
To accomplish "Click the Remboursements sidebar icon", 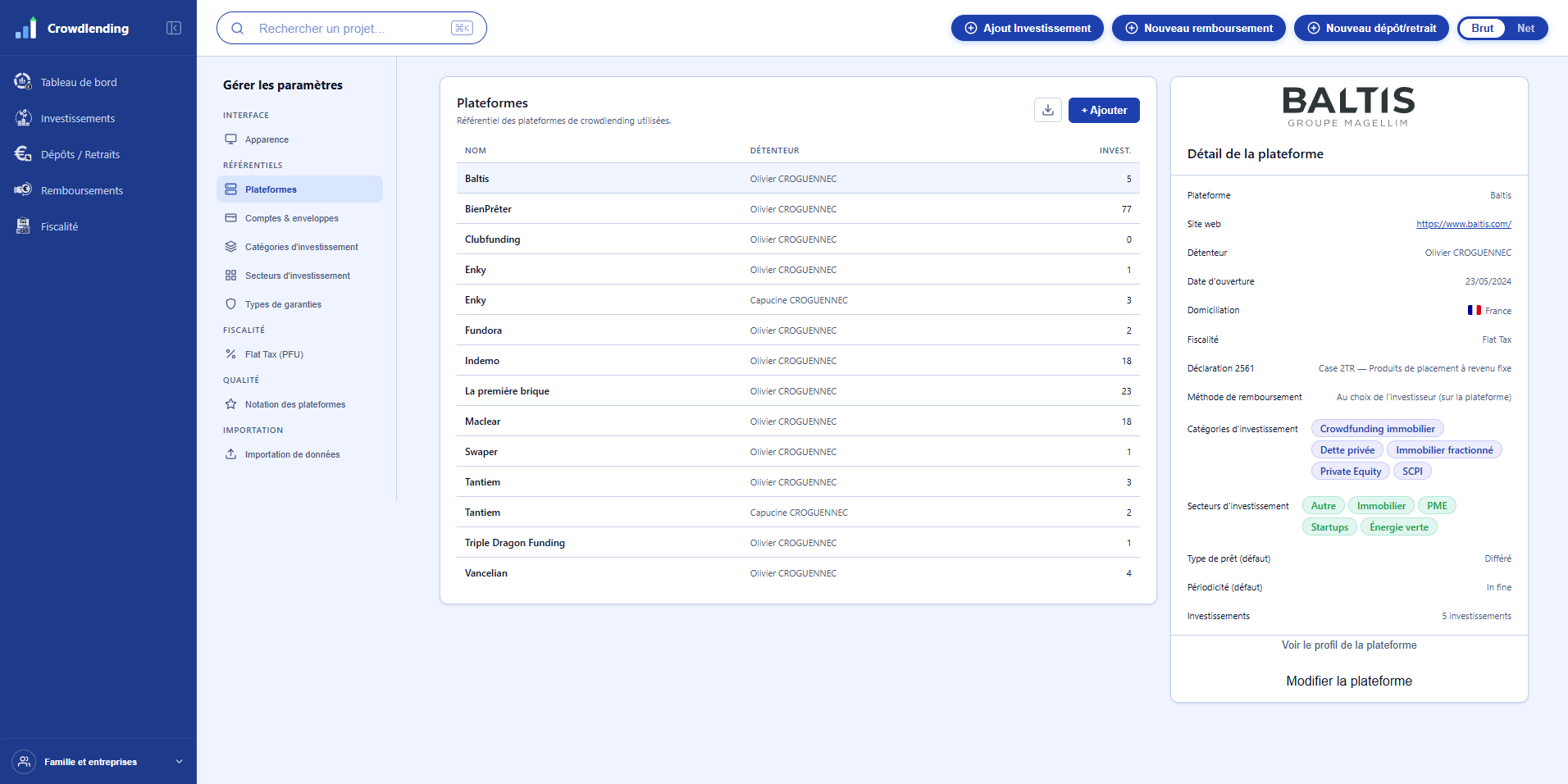I will (23, 190).
